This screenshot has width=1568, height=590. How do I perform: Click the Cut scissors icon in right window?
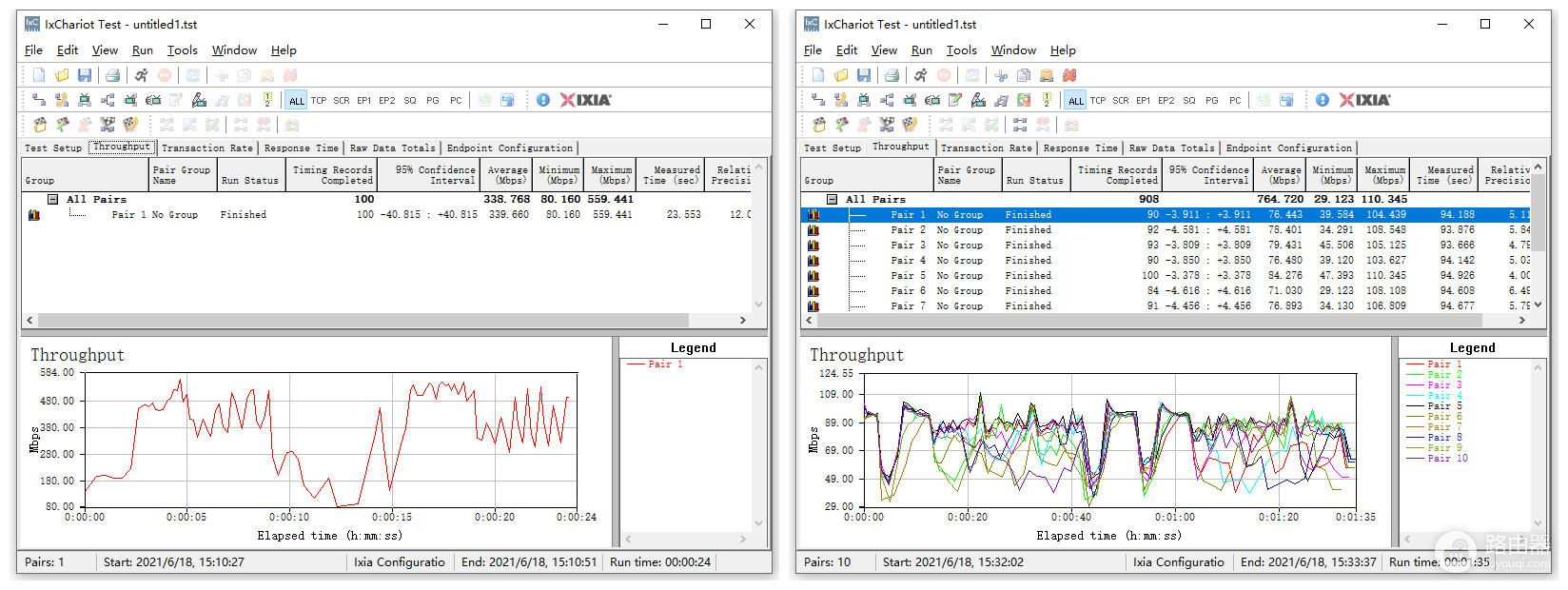[x=1001, y=75]
